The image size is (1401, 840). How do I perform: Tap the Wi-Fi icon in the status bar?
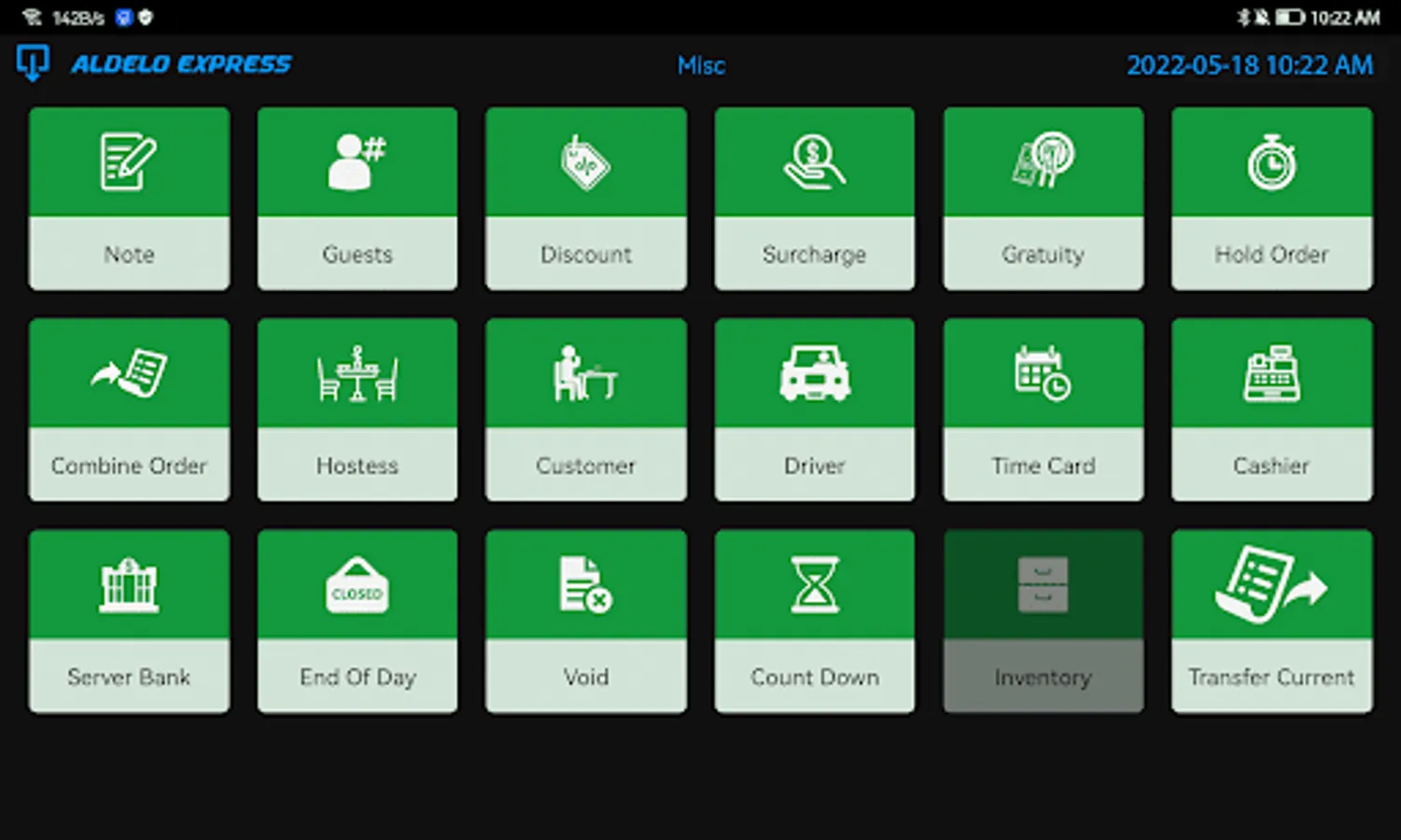click(33, 18)
